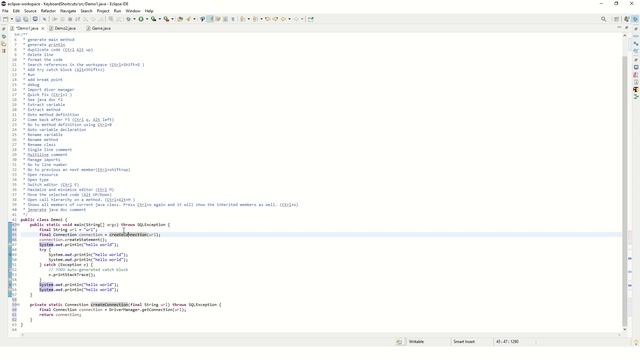The height and width of the screenshot is (360, 640).
Task: Collapse the main method fold marker
Action: [x=18, y=225]
